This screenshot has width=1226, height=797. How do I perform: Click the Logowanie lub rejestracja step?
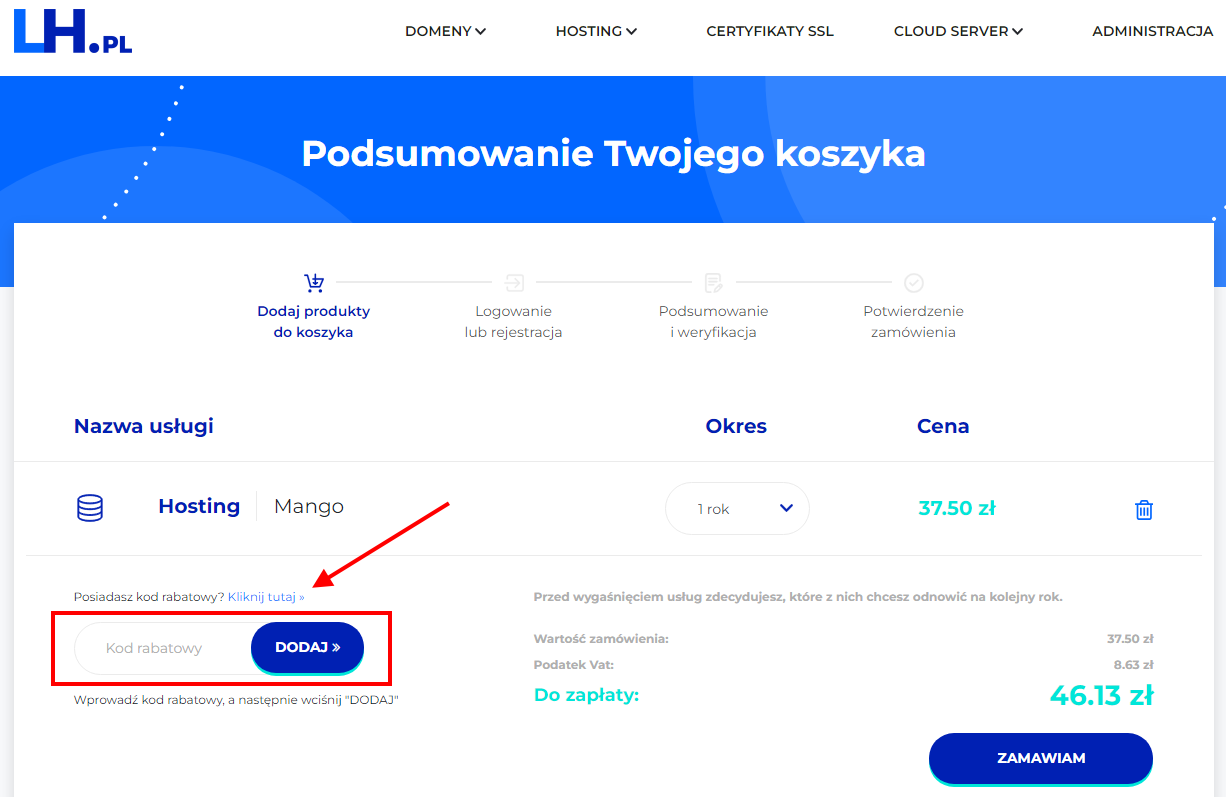click(513, 322)
